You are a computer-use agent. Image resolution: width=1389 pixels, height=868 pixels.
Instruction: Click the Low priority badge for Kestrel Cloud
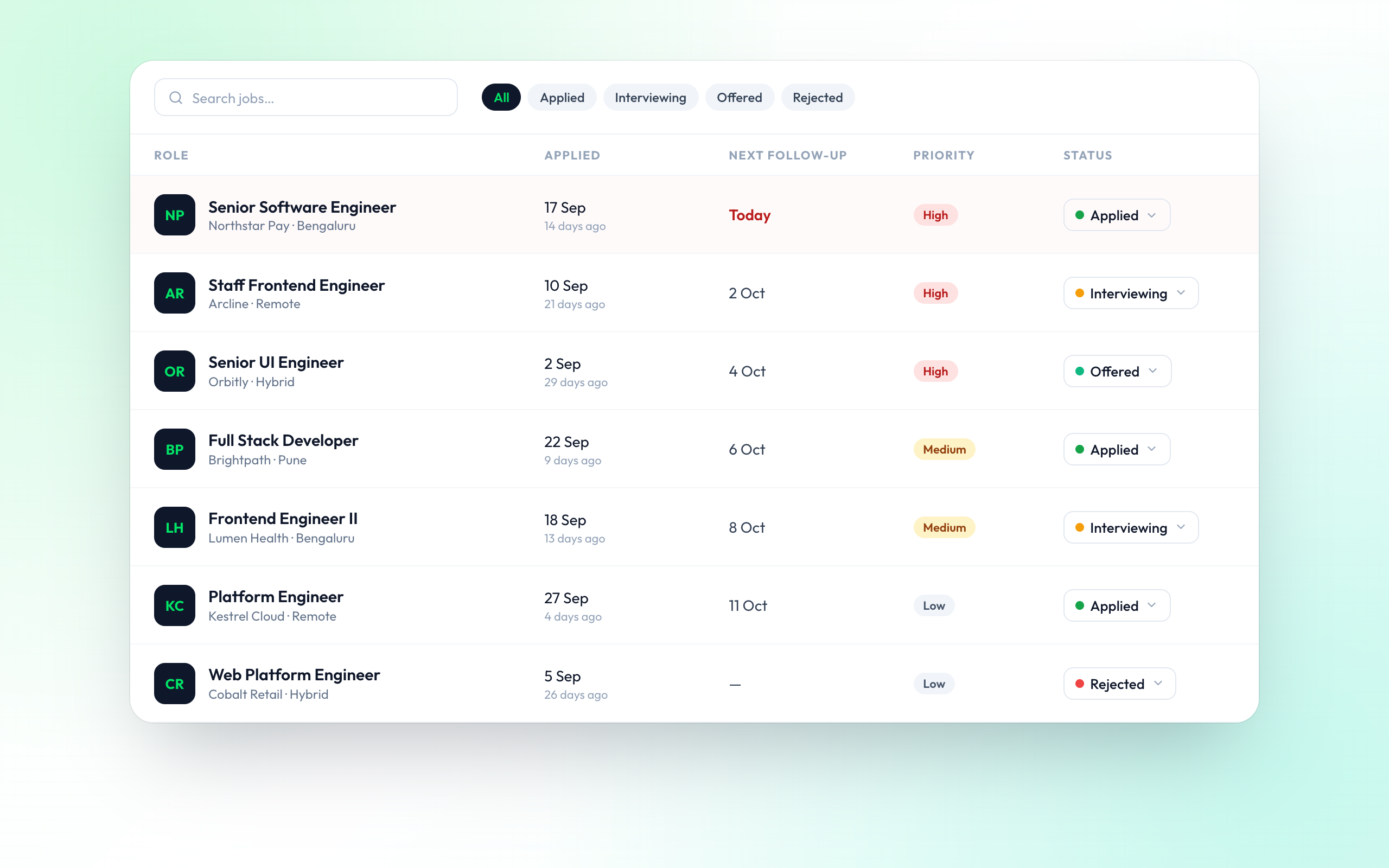(934, 605)
